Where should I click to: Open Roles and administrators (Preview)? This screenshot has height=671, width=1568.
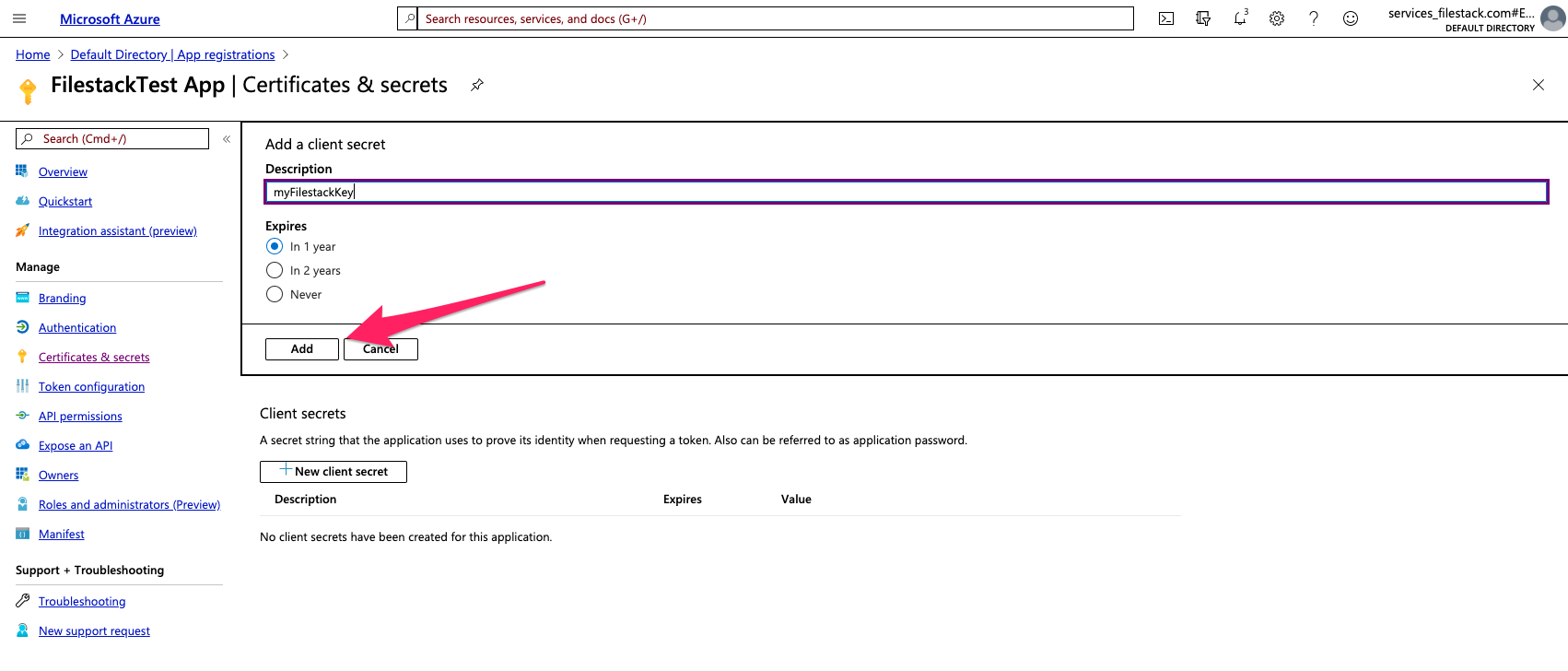point(129,505)
